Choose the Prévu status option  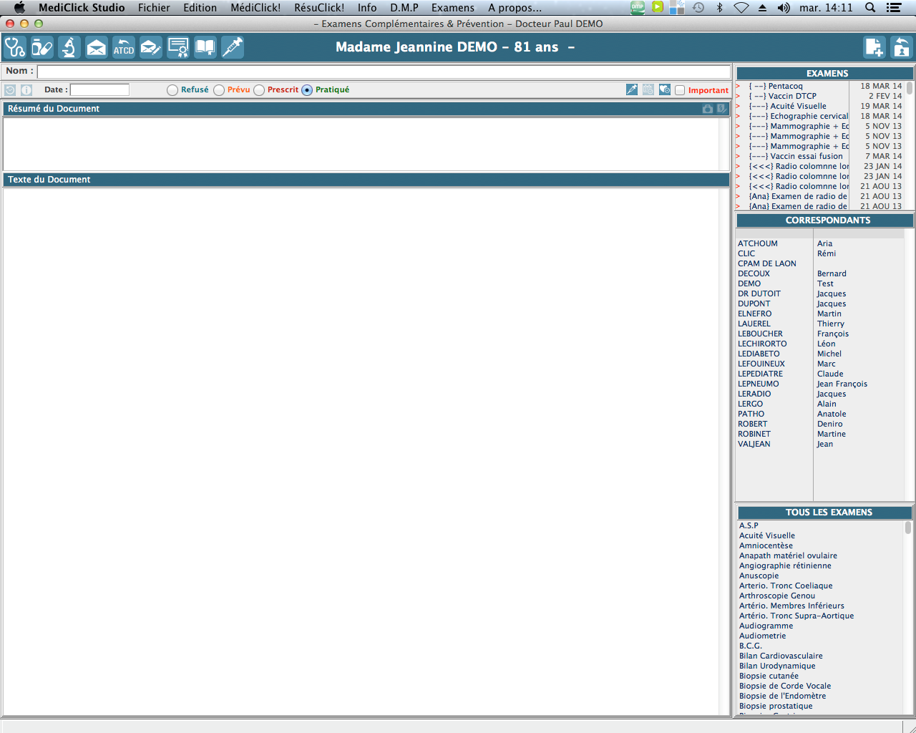(x=219, y=90)
